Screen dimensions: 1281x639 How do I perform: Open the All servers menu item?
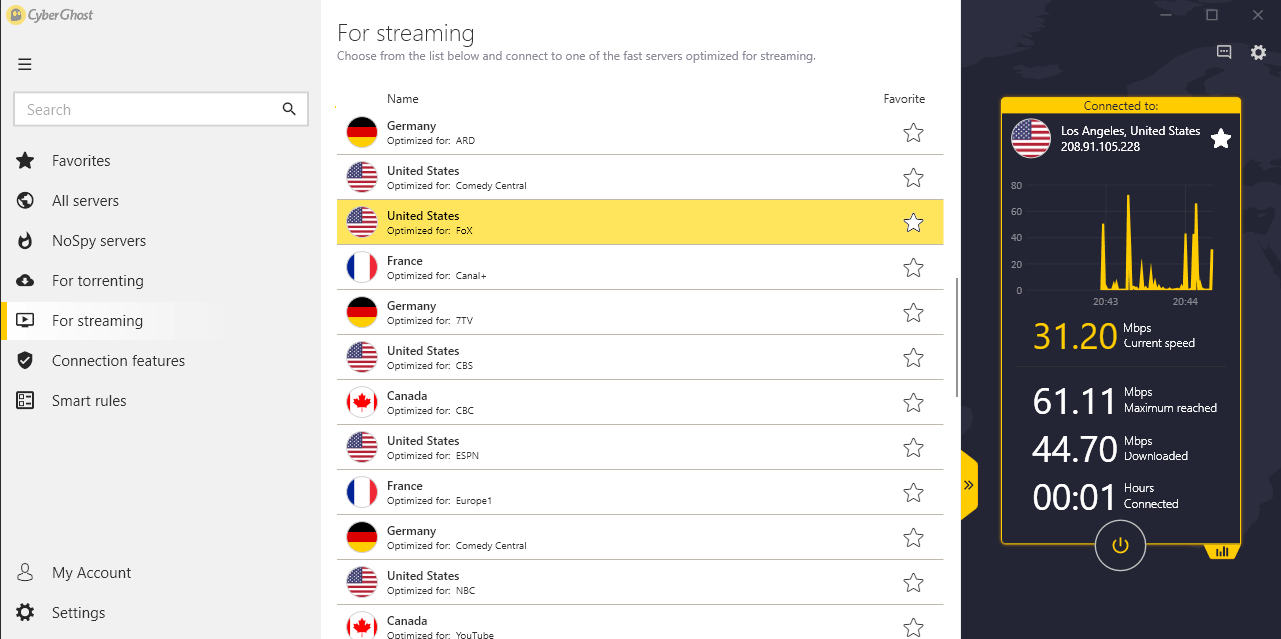[85, 201]
